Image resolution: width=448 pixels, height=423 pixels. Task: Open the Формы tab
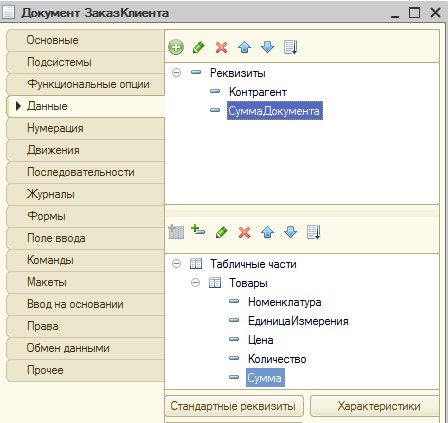pos(85,216)
